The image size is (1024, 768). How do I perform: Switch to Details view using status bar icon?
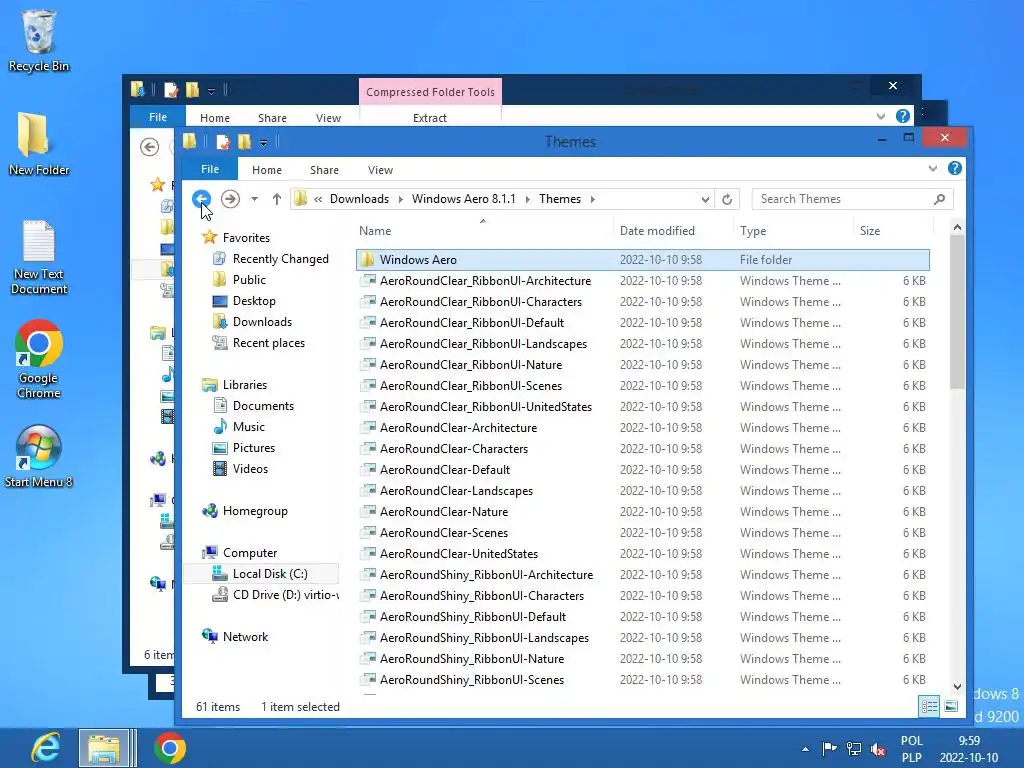pyautogui.click(x=929, y=706)
